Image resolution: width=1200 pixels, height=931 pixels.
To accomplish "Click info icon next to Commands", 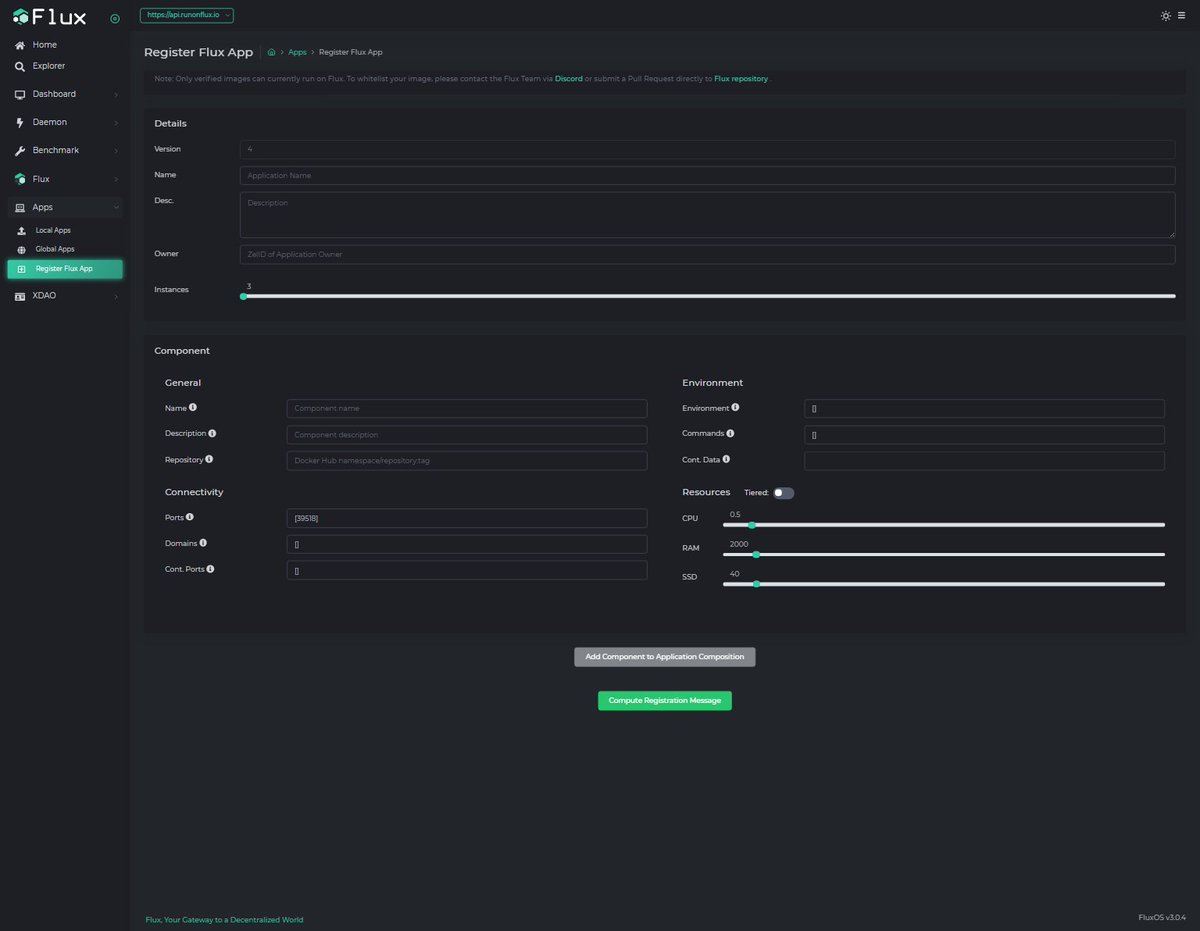I will click(x=730, y=433).
